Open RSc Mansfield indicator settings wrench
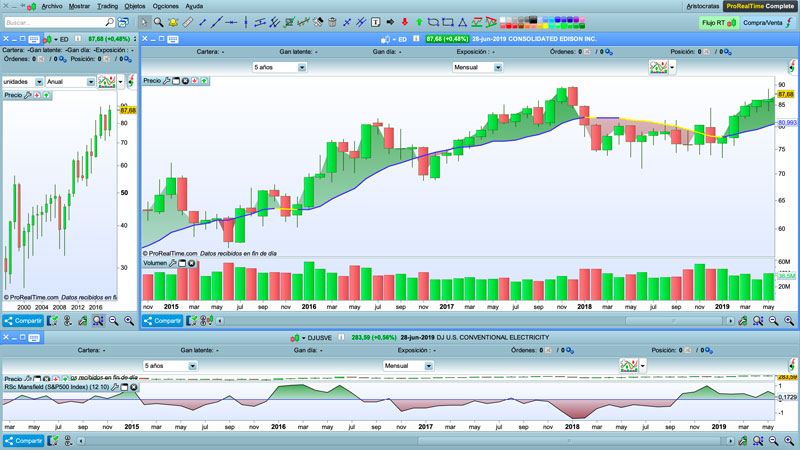 point(115,387)
